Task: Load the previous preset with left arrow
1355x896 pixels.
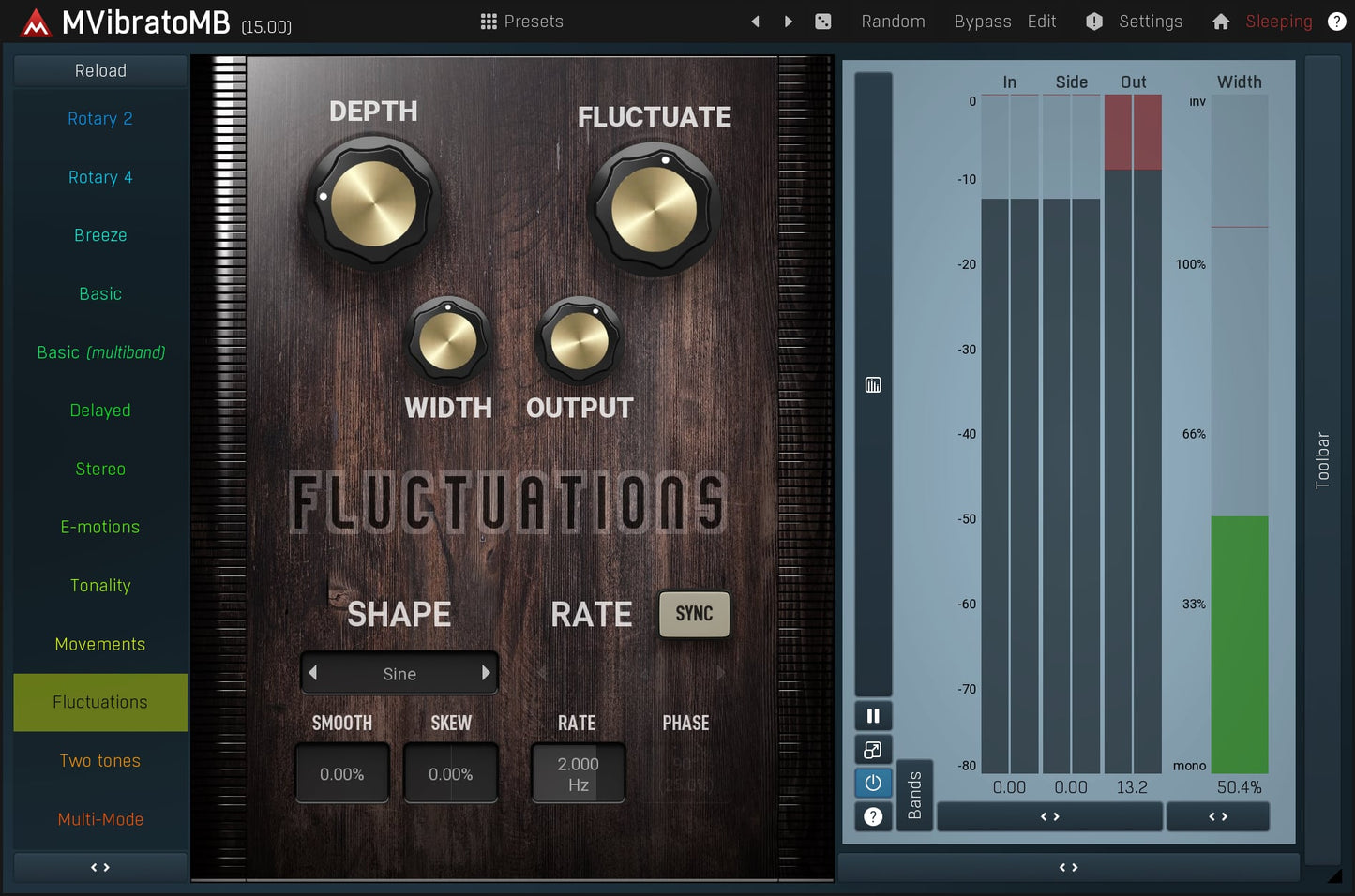Action: coord(755,22)
